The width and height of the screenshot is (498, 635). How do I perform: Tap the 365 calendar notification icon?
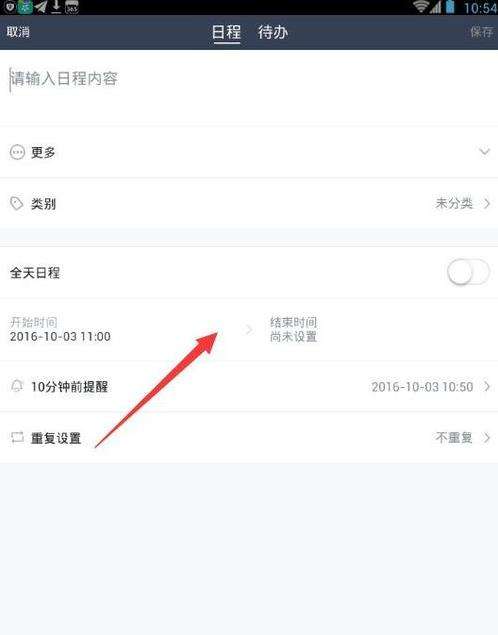[72, 7]
